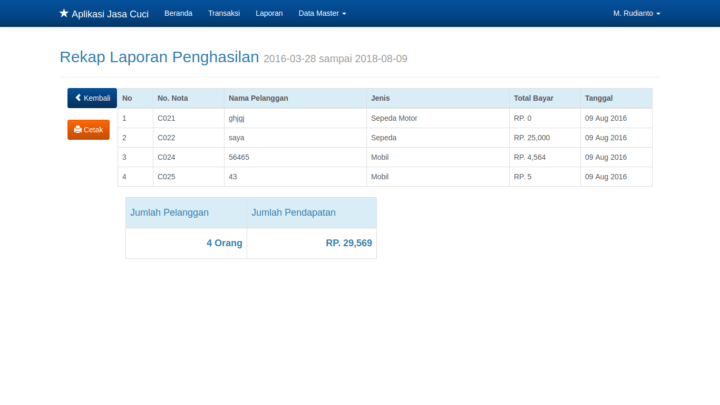The image size is (720, 405).
Task: Click the Tanggal column header
Action: (x=599, y=99)
